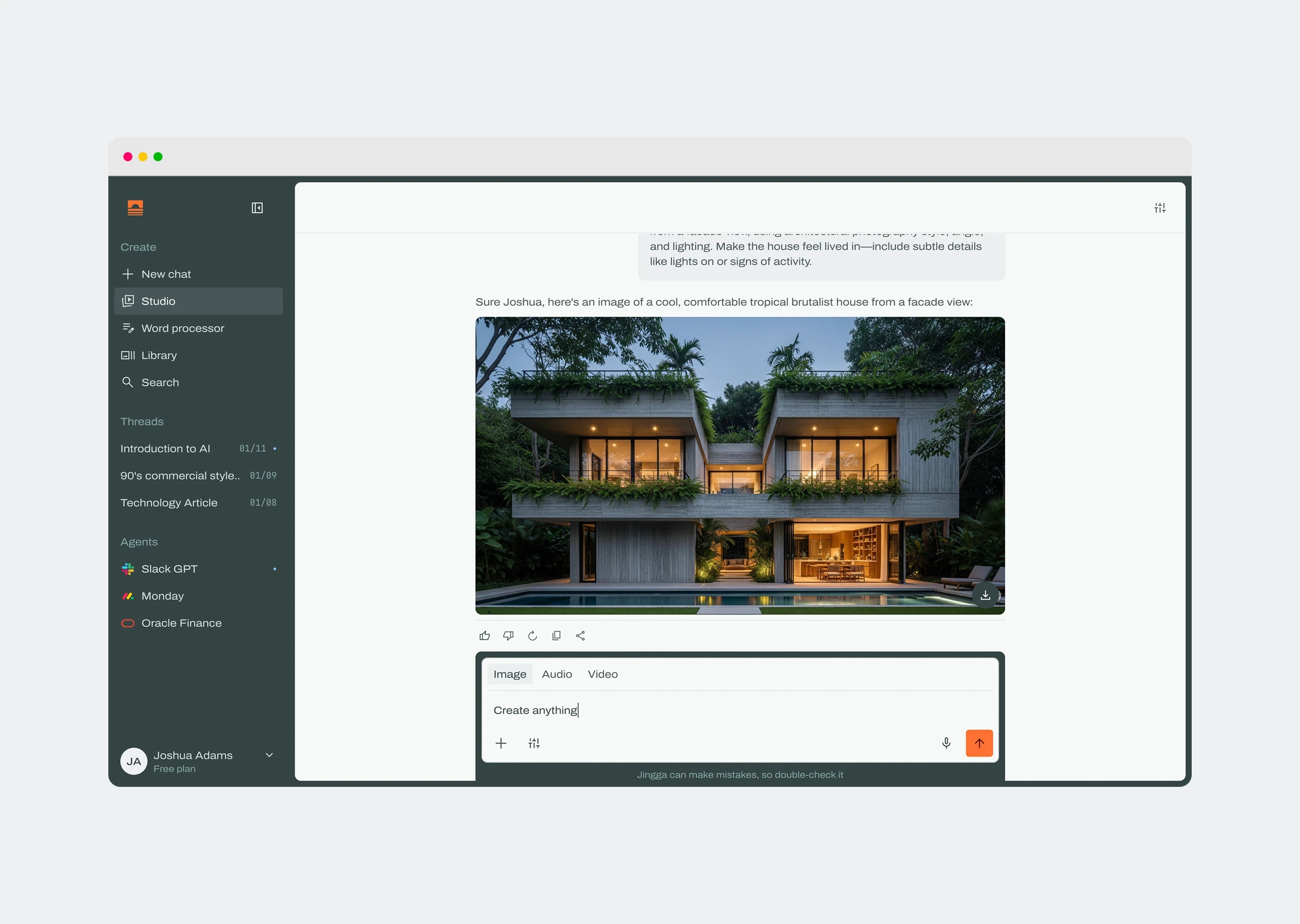Viewport: 1300px width, 924px height.
Task: Click the red window close dot
Action: pyautogui.click(x=127, y=157)
